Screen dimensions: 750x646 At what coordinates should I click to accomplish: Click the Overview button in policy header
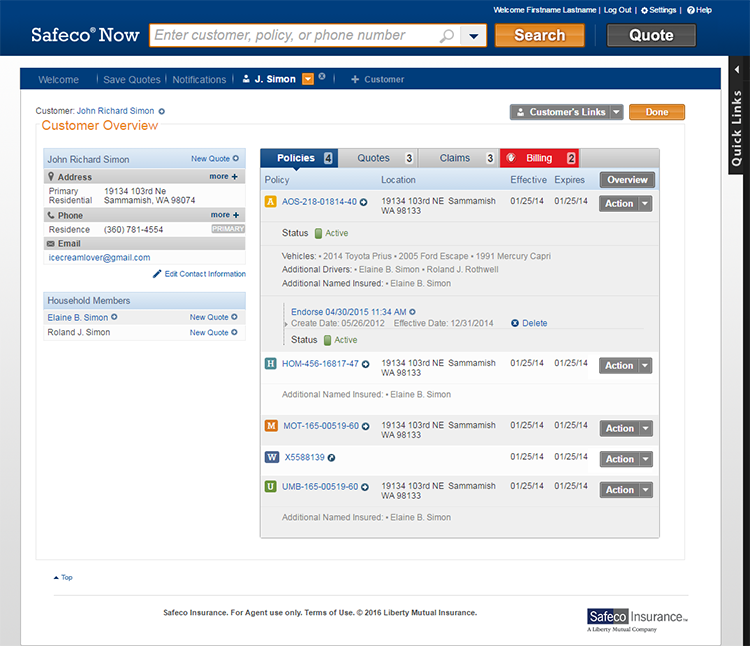tap(627, 180)
